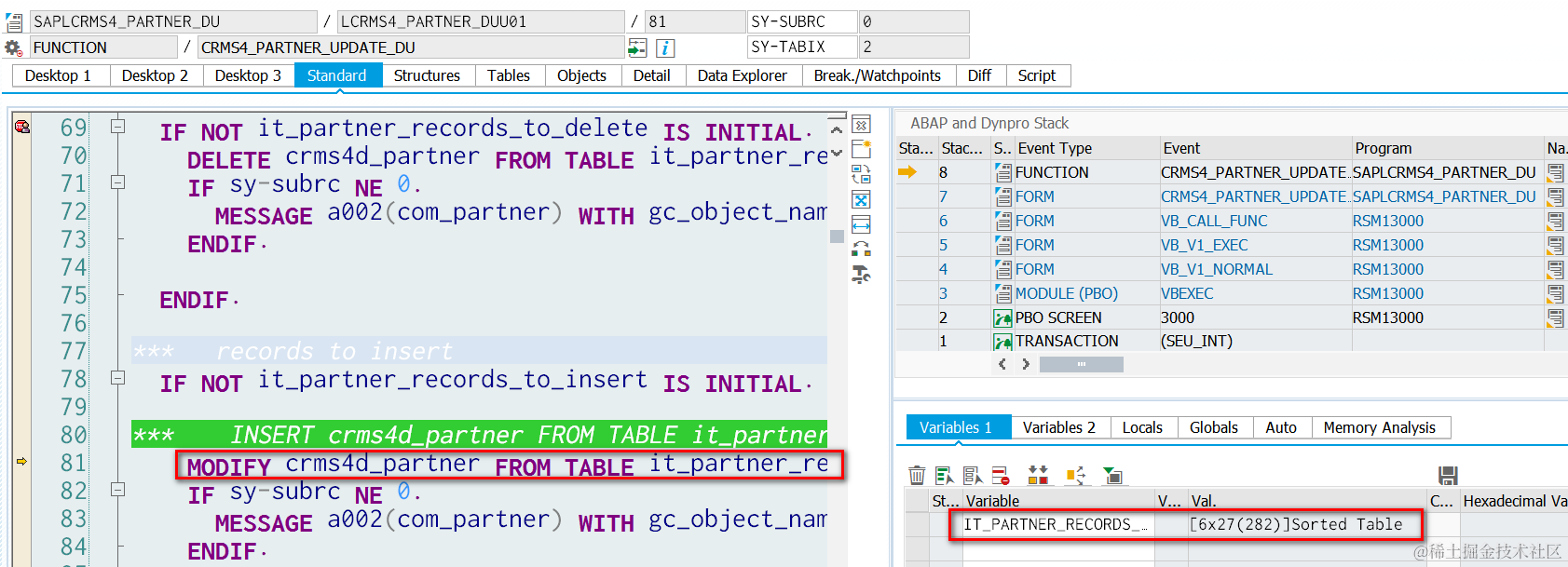Click the VB_V1_NORMAL event link
The width and height of the screenshot is (1568, 567).
pyautogui.click(x=1217, y=269)
